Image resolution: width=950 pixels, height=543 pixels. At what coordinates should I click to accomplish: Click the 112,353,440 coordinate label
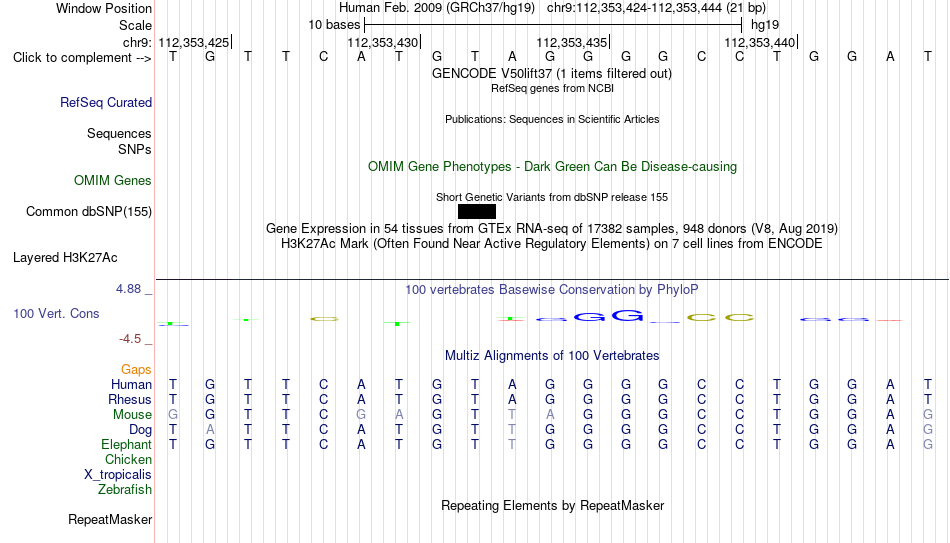click(760, 42)
